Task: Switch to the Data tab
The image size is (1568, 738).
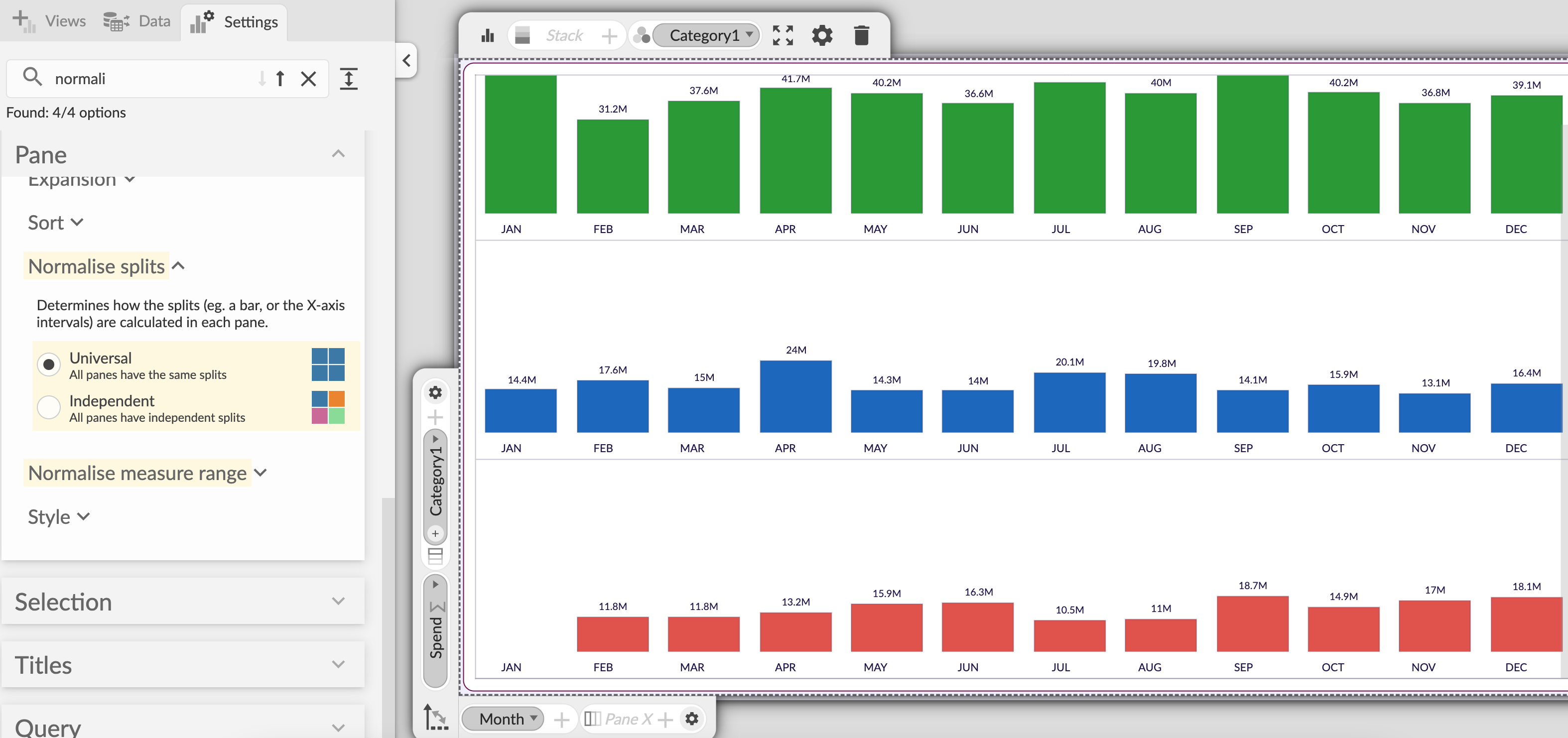Action: pyautogui.click(x=137, y=21)
